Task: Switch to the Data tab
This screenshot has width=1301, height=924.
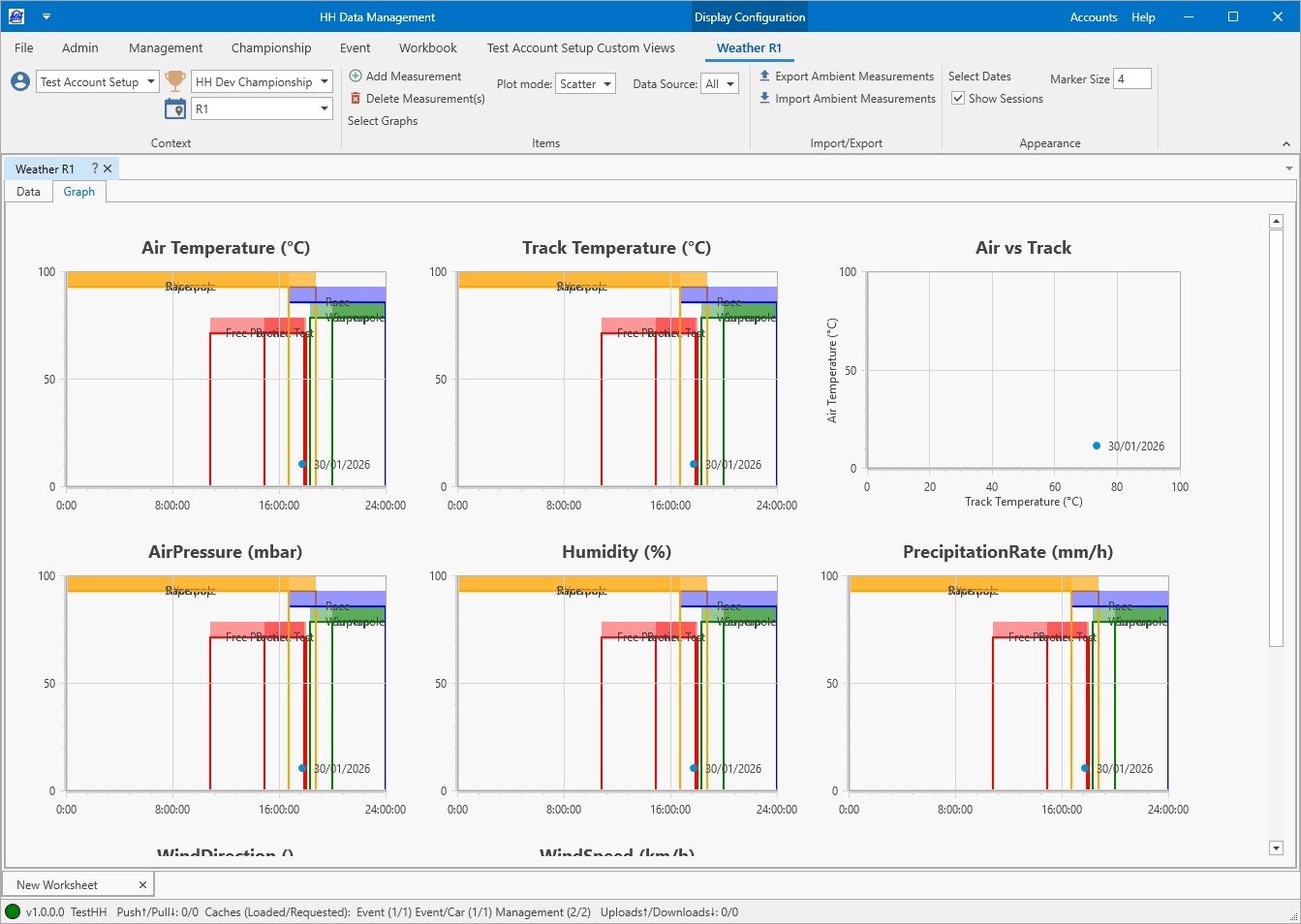Action: coord(29,192)
